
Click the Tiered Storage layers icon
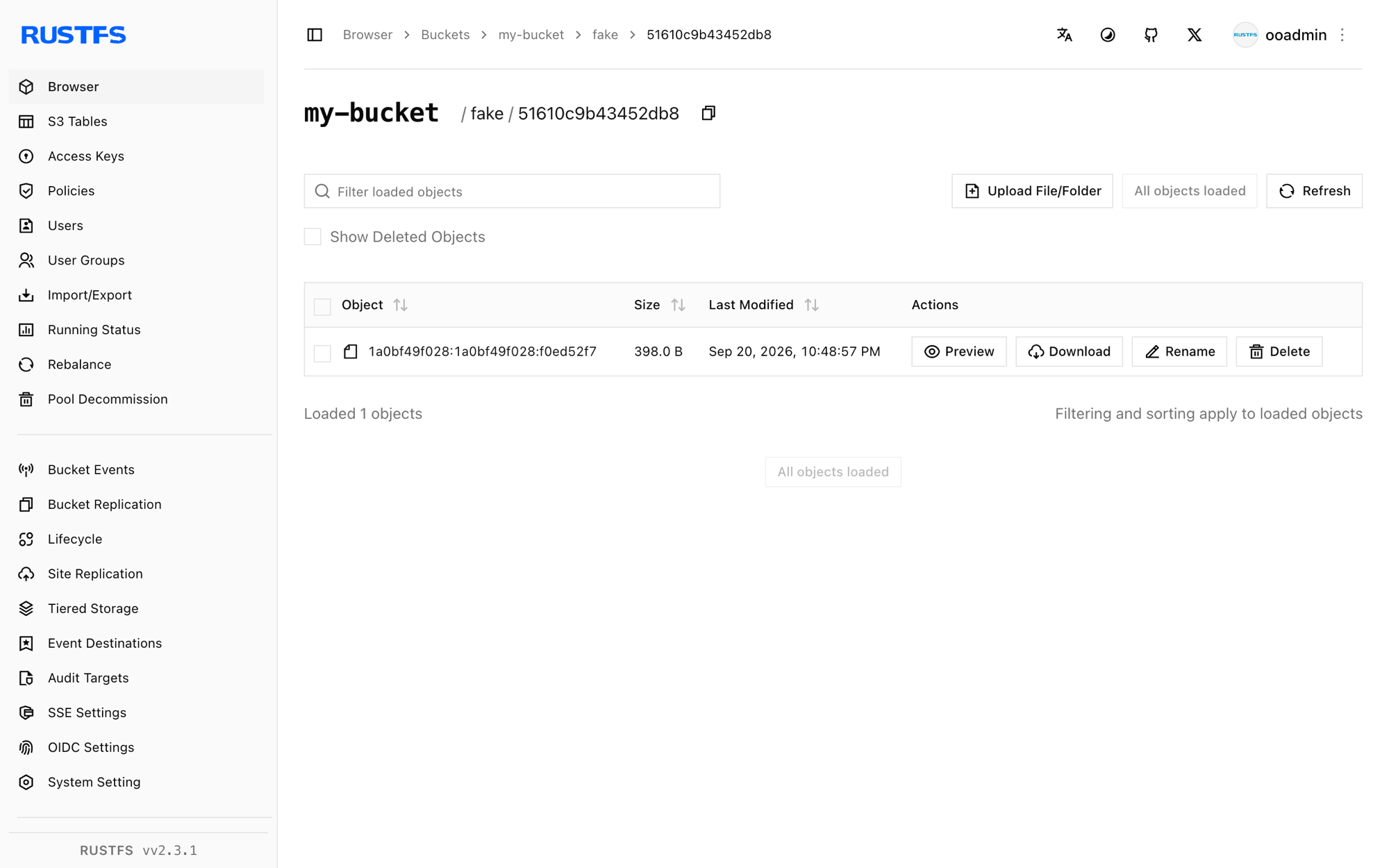tap(26, 609)
